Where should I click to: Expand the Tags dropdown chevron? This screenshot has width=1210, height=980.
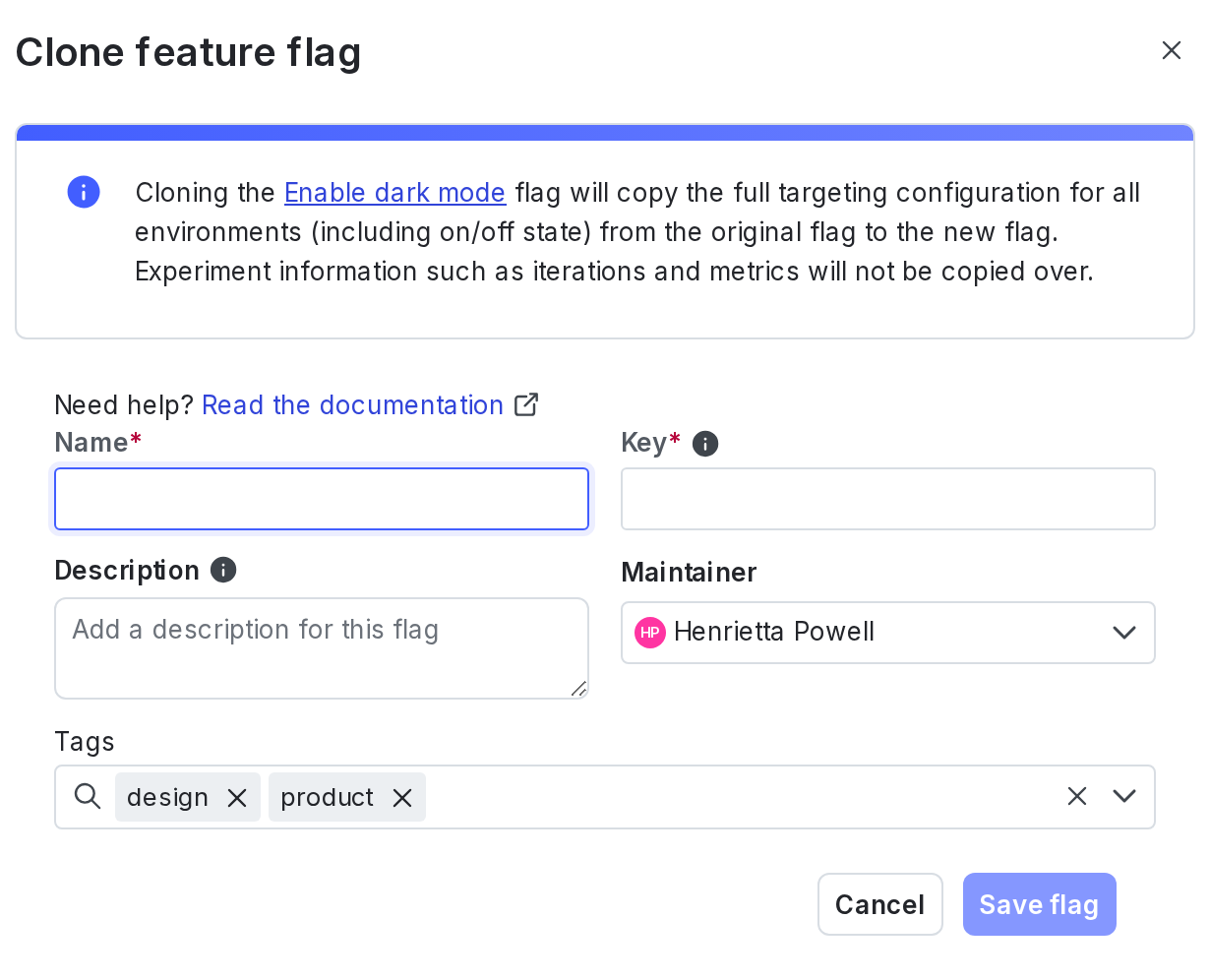click(x=1123, y=796)
